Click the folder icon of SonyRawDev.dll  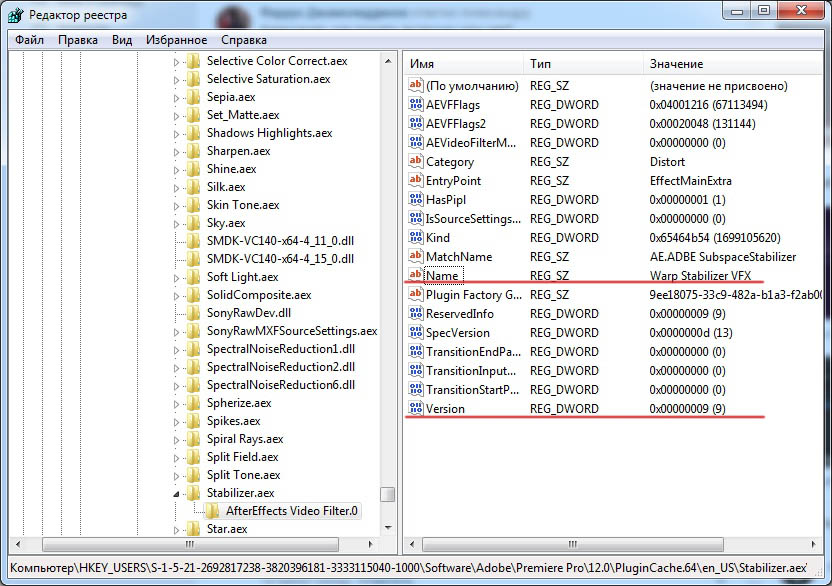pyautogui.click(x=194, y=313)
